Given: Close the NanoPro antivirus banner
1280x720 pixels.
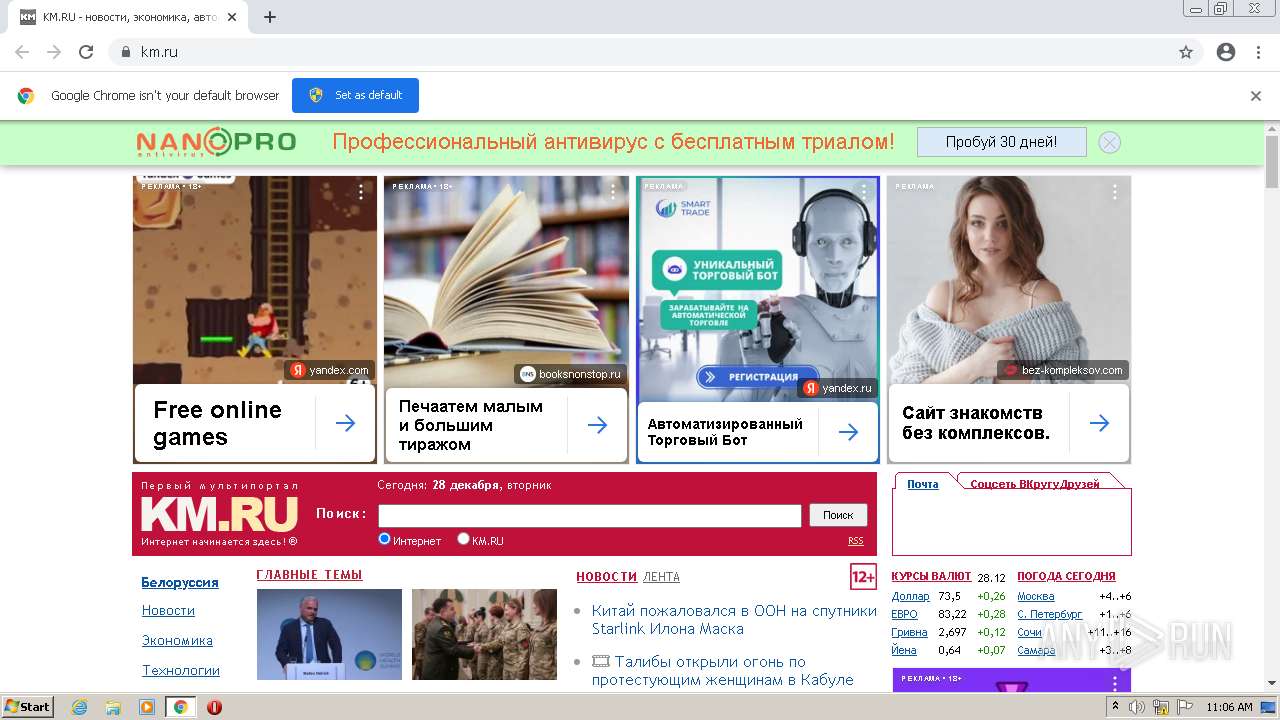Looking at the screenshot, I should point(1109,142).
